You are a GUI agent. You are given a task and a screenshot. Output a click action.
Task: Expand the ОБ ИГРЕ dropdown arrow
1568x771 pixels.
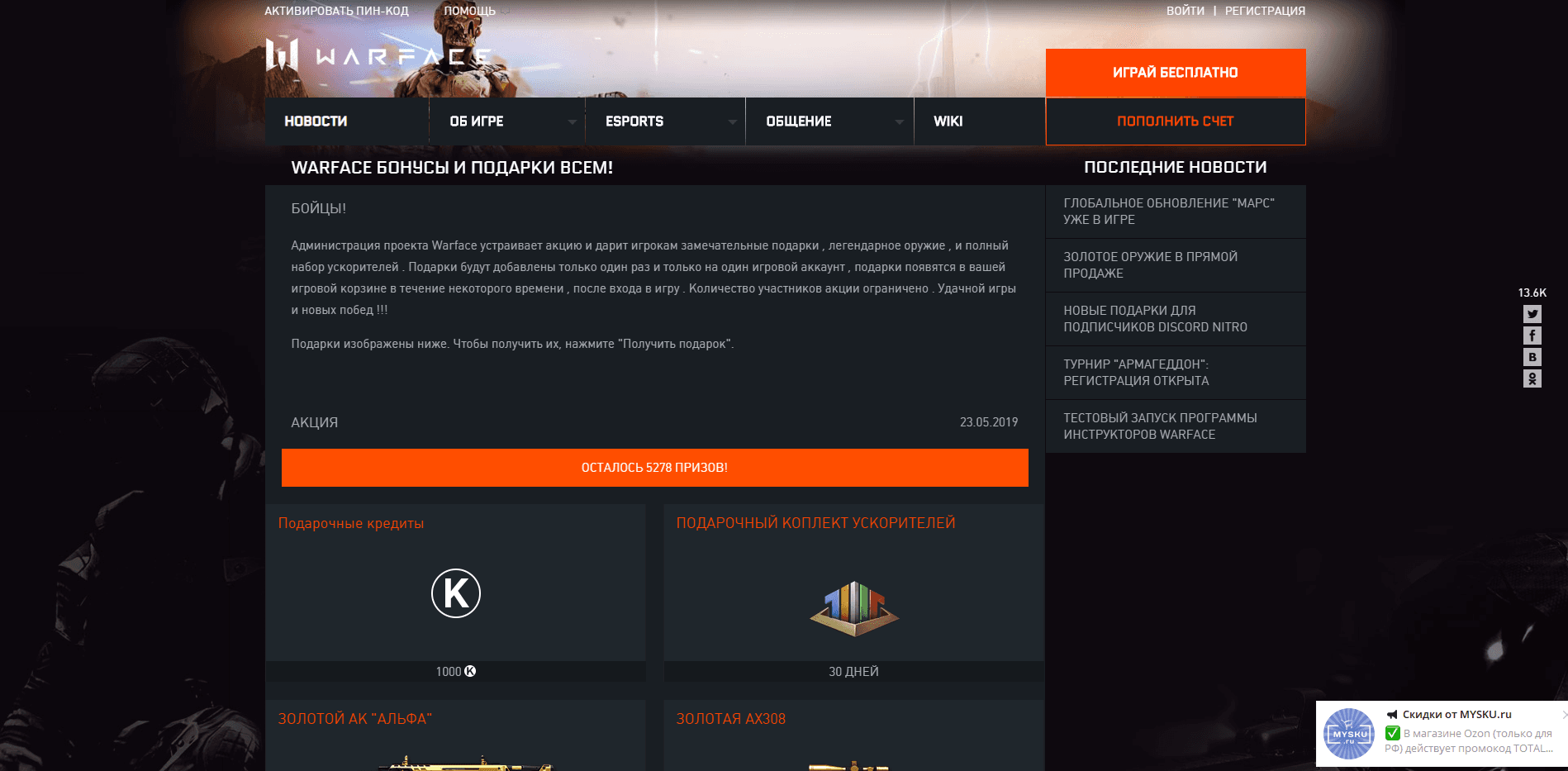tap(573, 122)
